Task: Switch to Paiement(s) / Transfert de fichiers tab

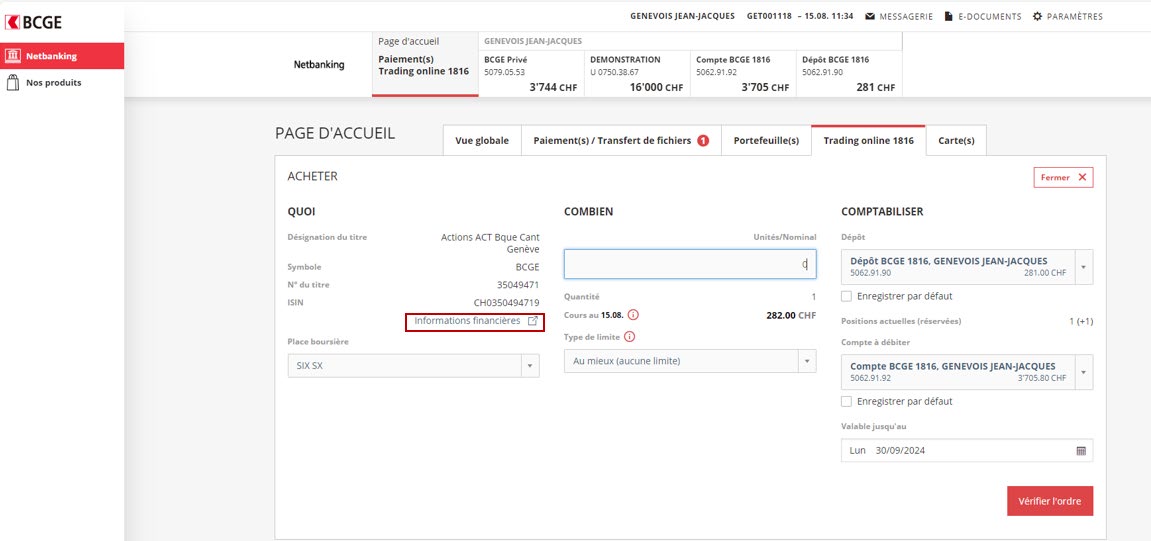Action: pos(621,141)
